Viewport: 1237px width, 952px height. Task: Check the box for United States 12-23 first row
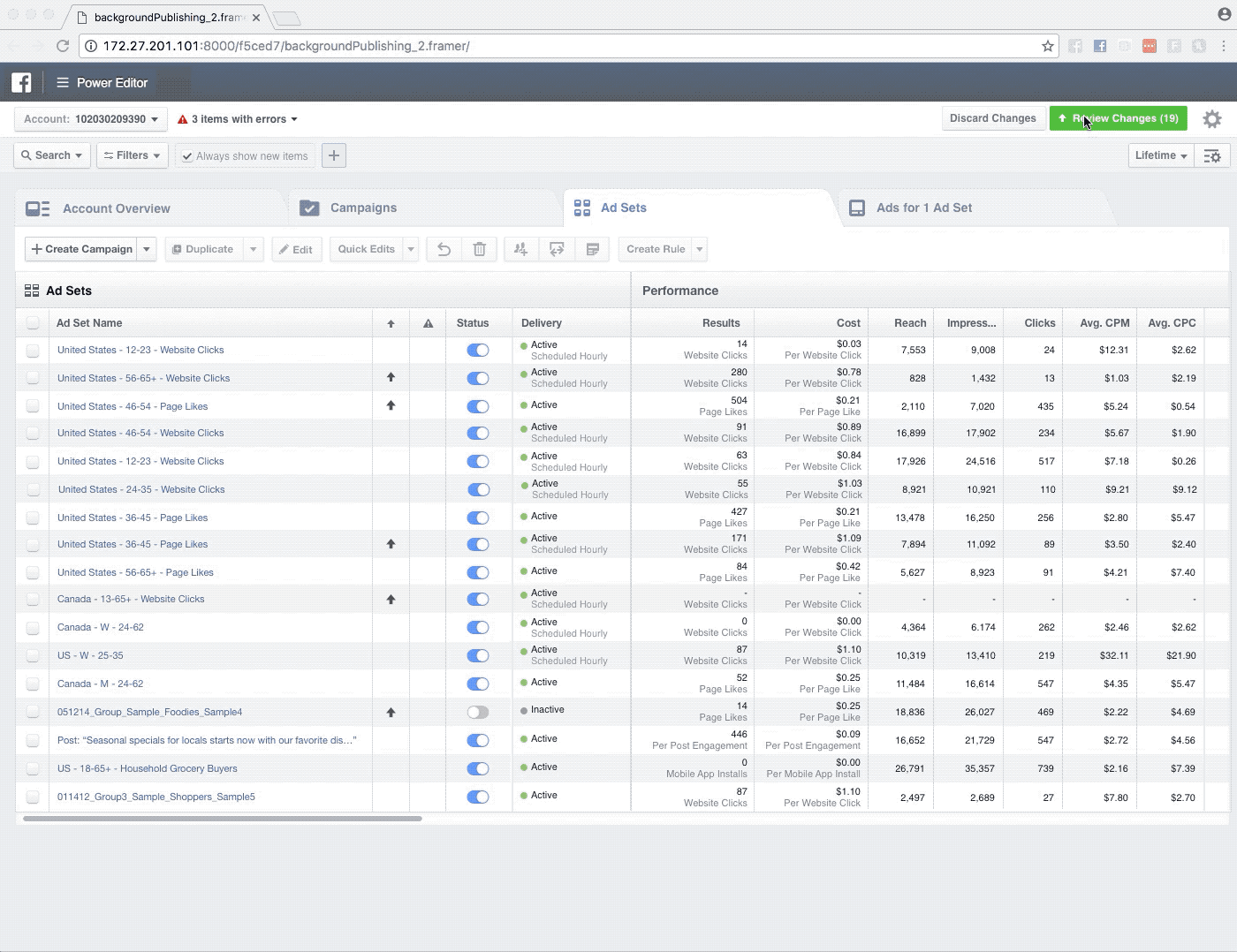tap(33, 351)
